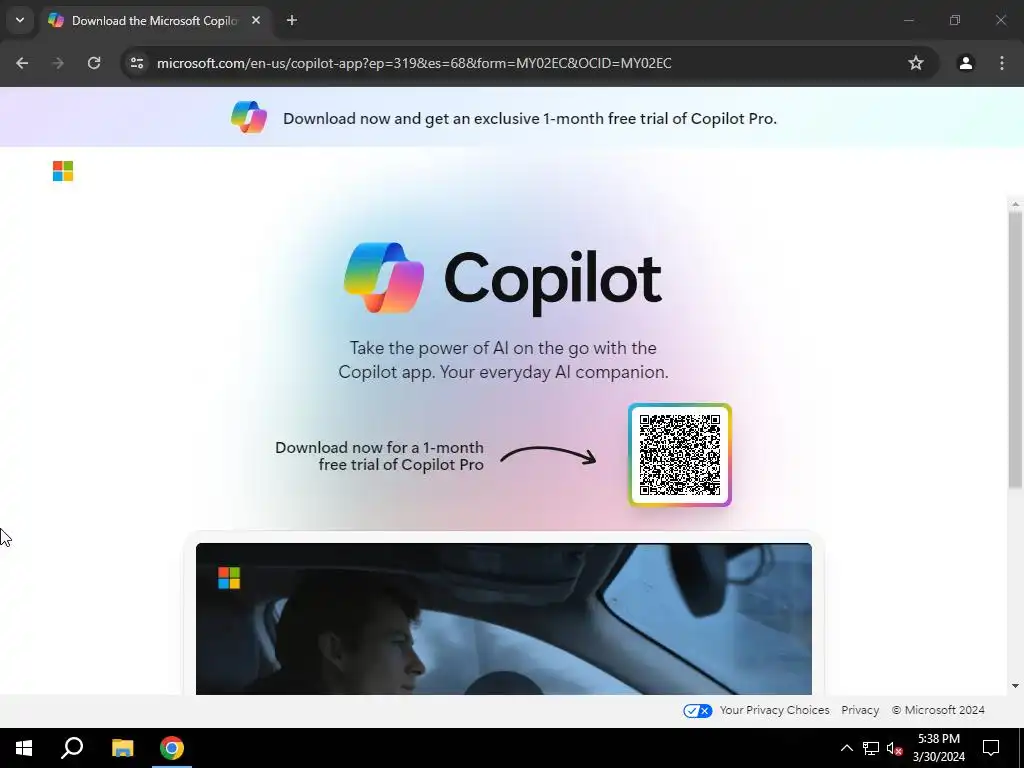Open Windows taskbar search

click(72, 748)
